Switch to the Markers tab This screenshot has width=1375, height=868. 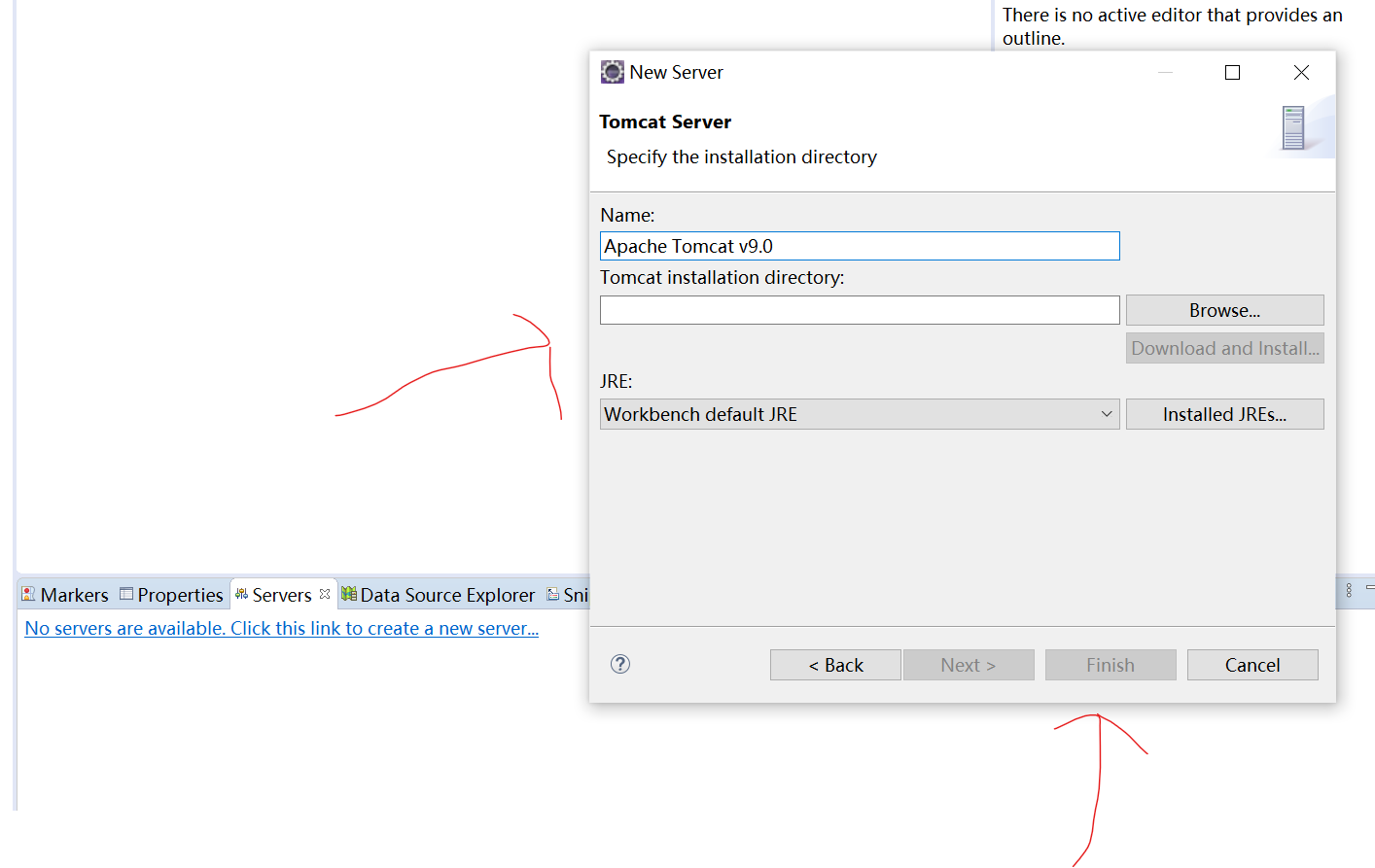tap(65, 595)
